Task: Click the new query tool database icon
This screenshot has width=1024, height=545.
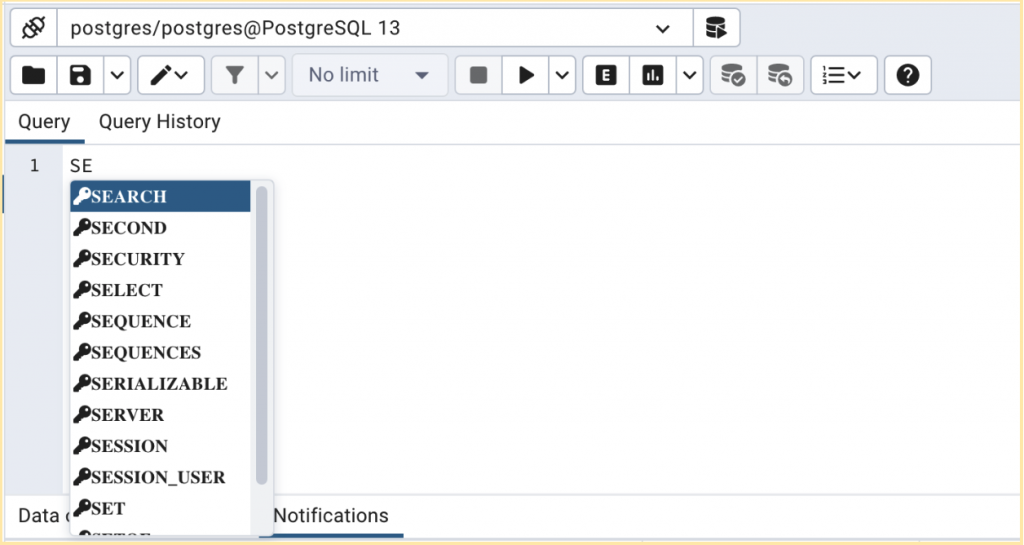Action: pyautogui.click(x=716, y=28)
